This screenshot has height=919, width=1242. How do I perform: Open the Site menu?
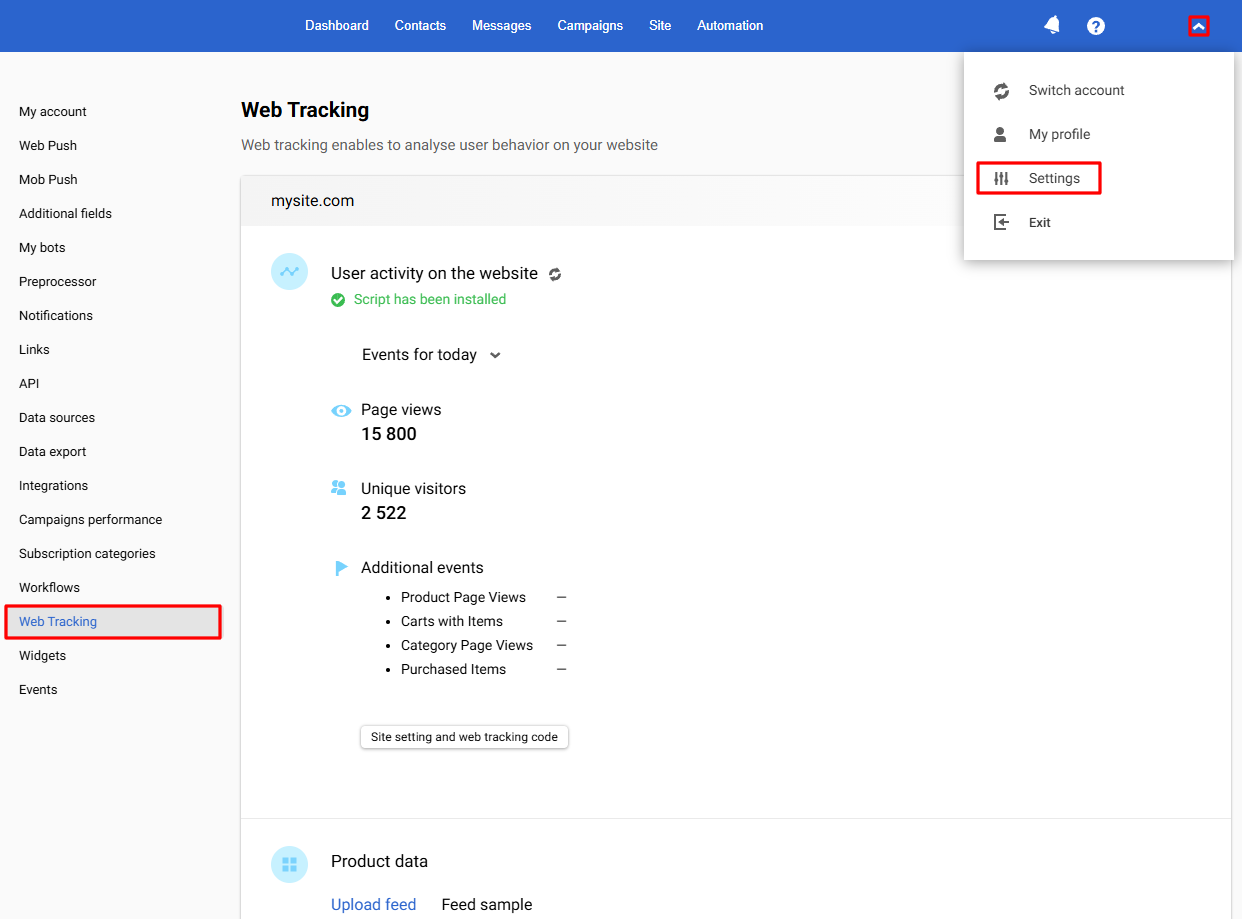pos(660,26)
